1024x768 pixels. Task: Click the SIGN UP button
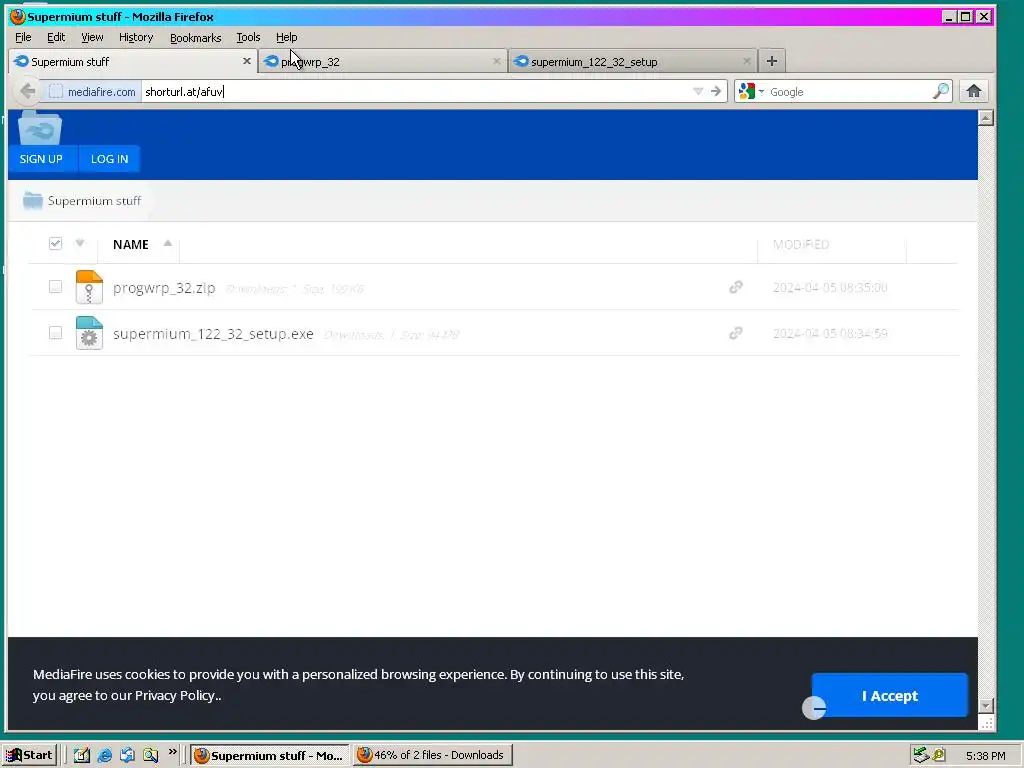[x=41, y=159]
